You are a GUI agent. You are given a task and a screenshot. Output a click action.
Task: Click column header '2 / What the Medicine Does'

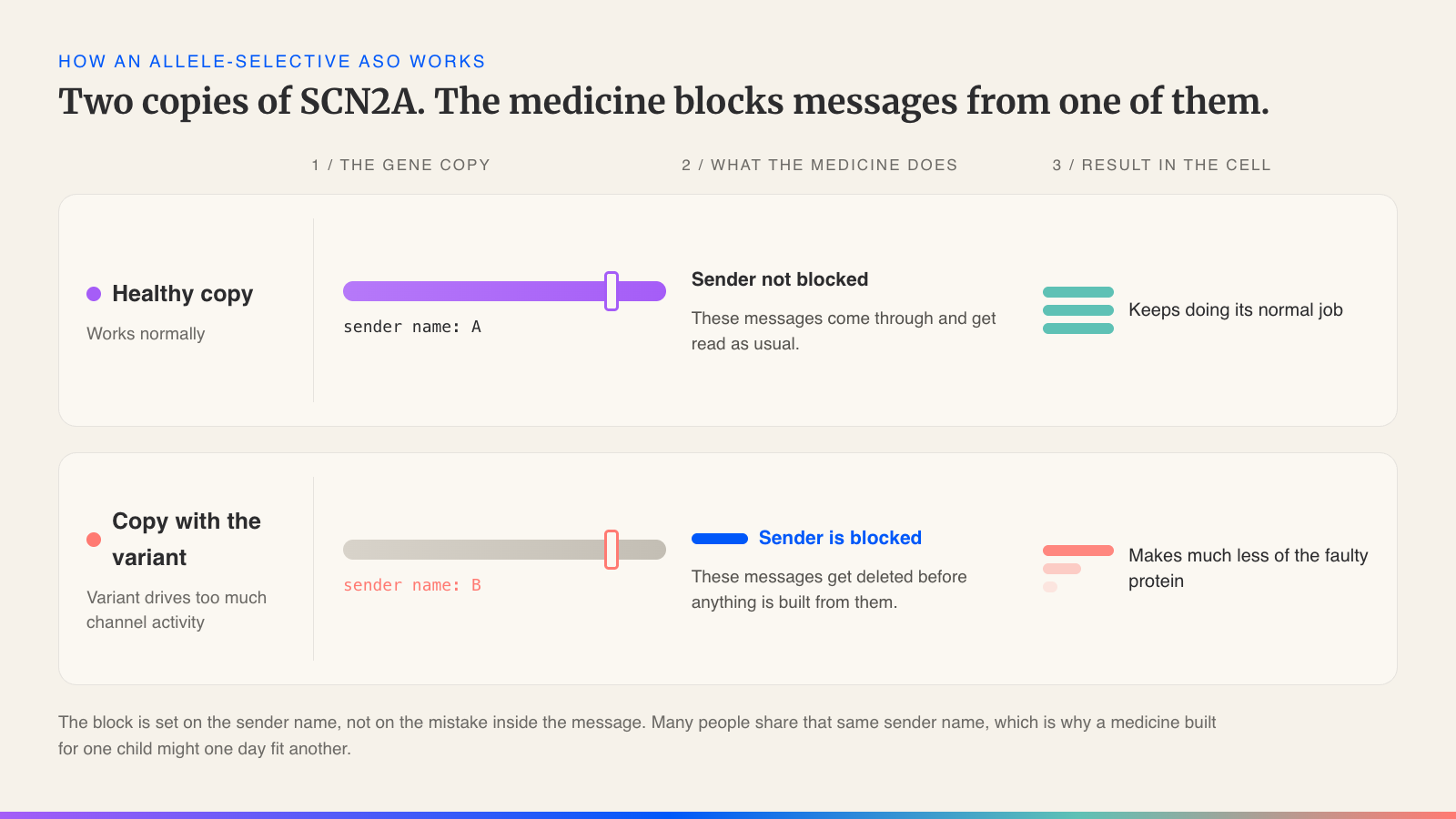(x=820, y=165)
